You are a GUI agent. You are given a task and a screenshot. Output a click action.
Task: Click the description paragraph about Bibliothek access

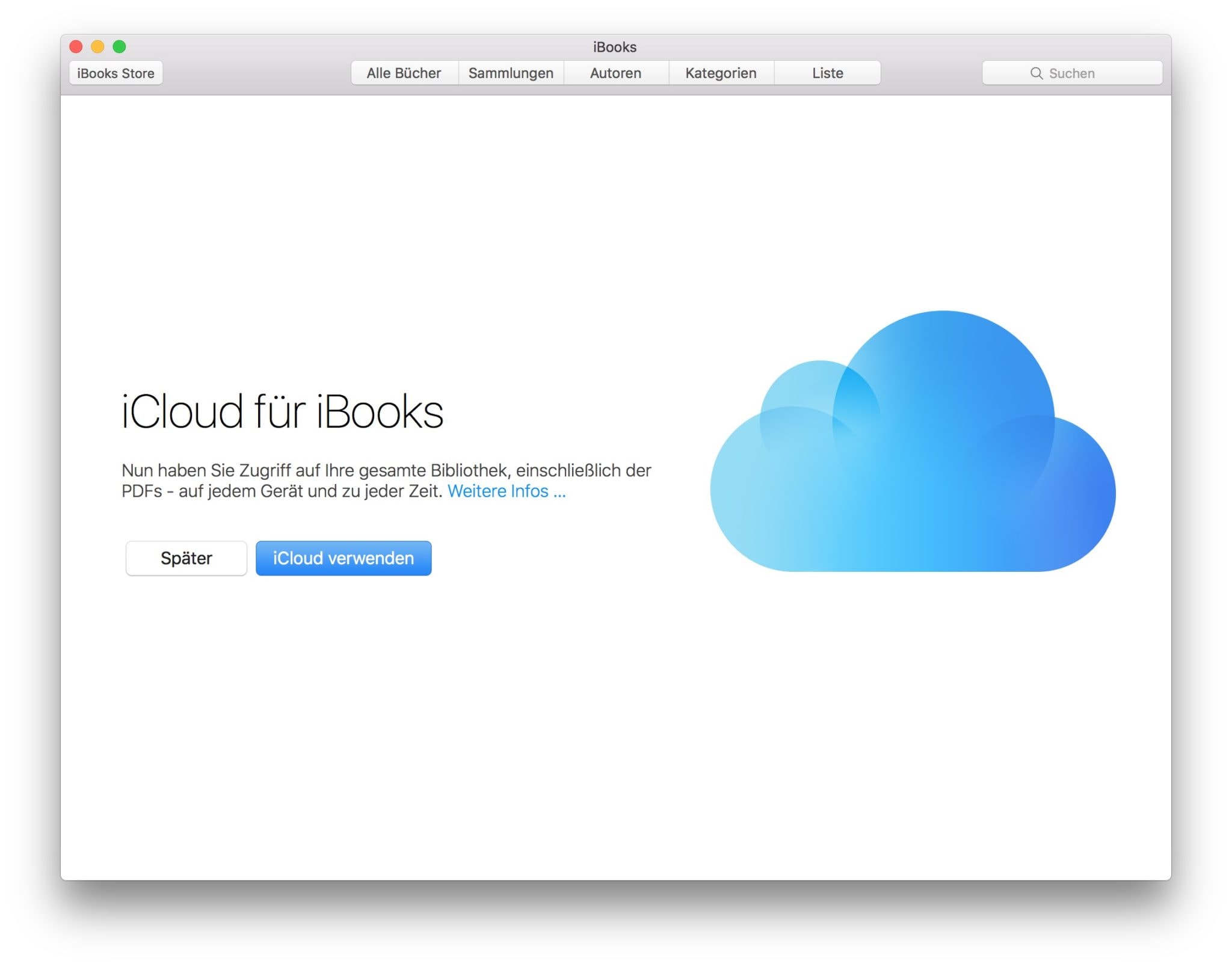point(385,471)
